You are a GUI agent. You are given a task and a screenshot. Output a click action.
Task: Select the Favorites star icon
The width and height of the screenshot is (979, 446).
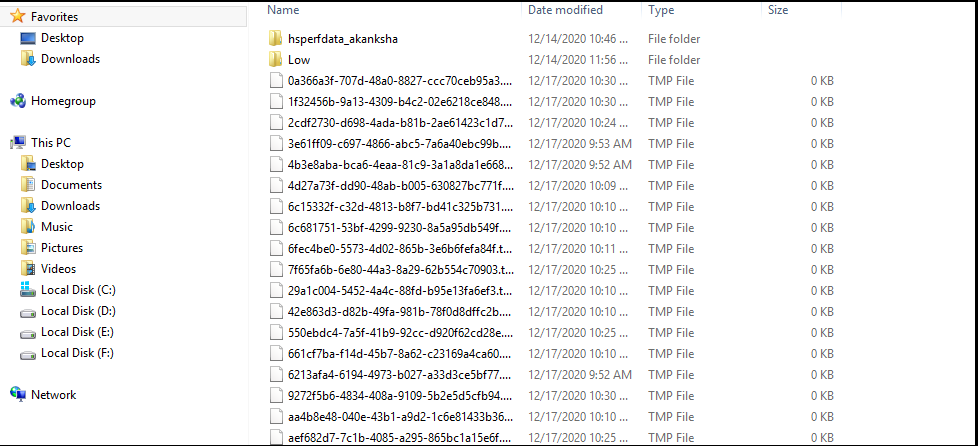pos(17,16)
